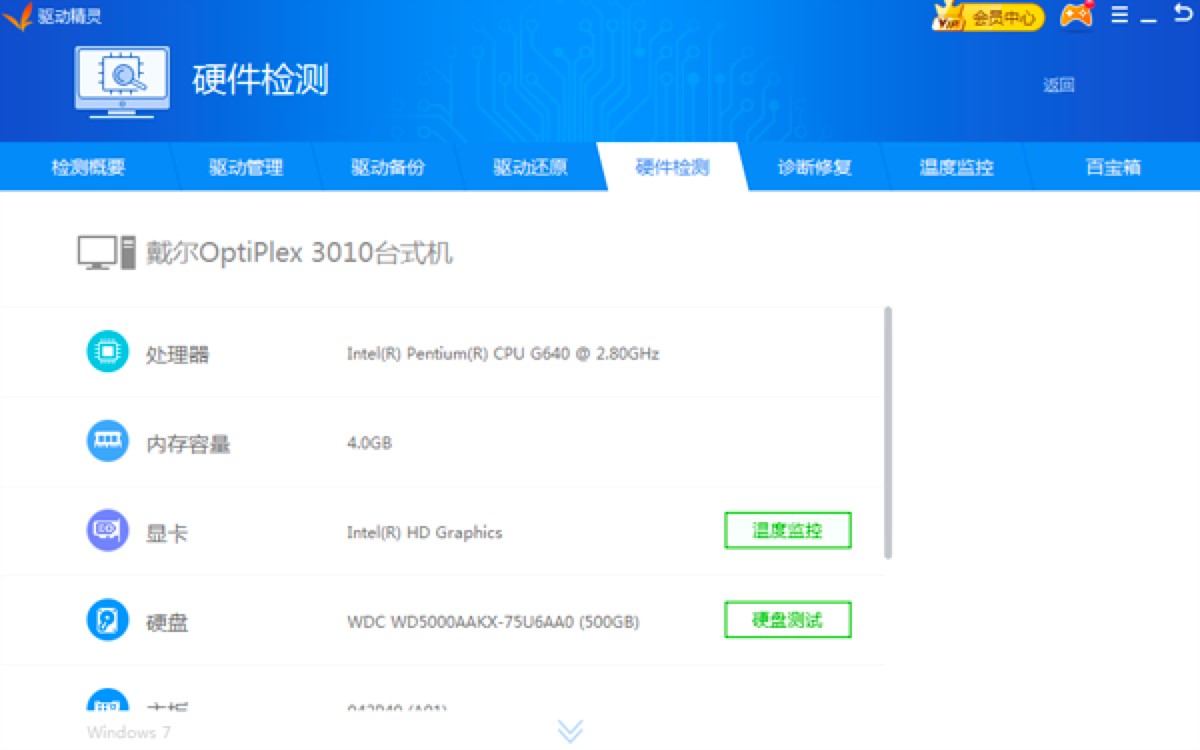Click the 内存容量 memory icon
The width and height of the screenshot is (1200, 750).
click(x=108, y=441)
